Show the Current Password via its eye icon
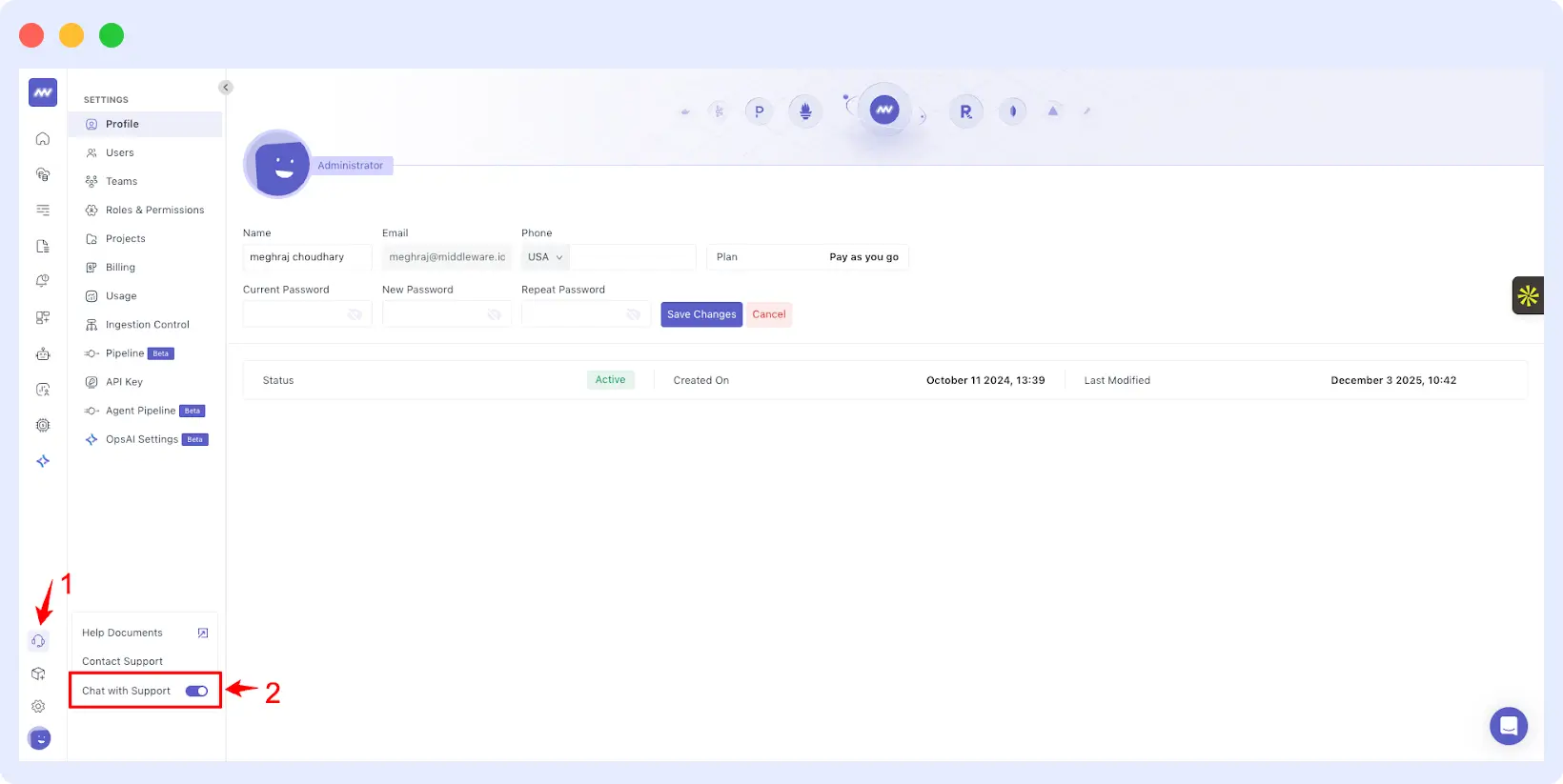The width and height of the screenshot is (1563, 784). (x=355, y=314)
